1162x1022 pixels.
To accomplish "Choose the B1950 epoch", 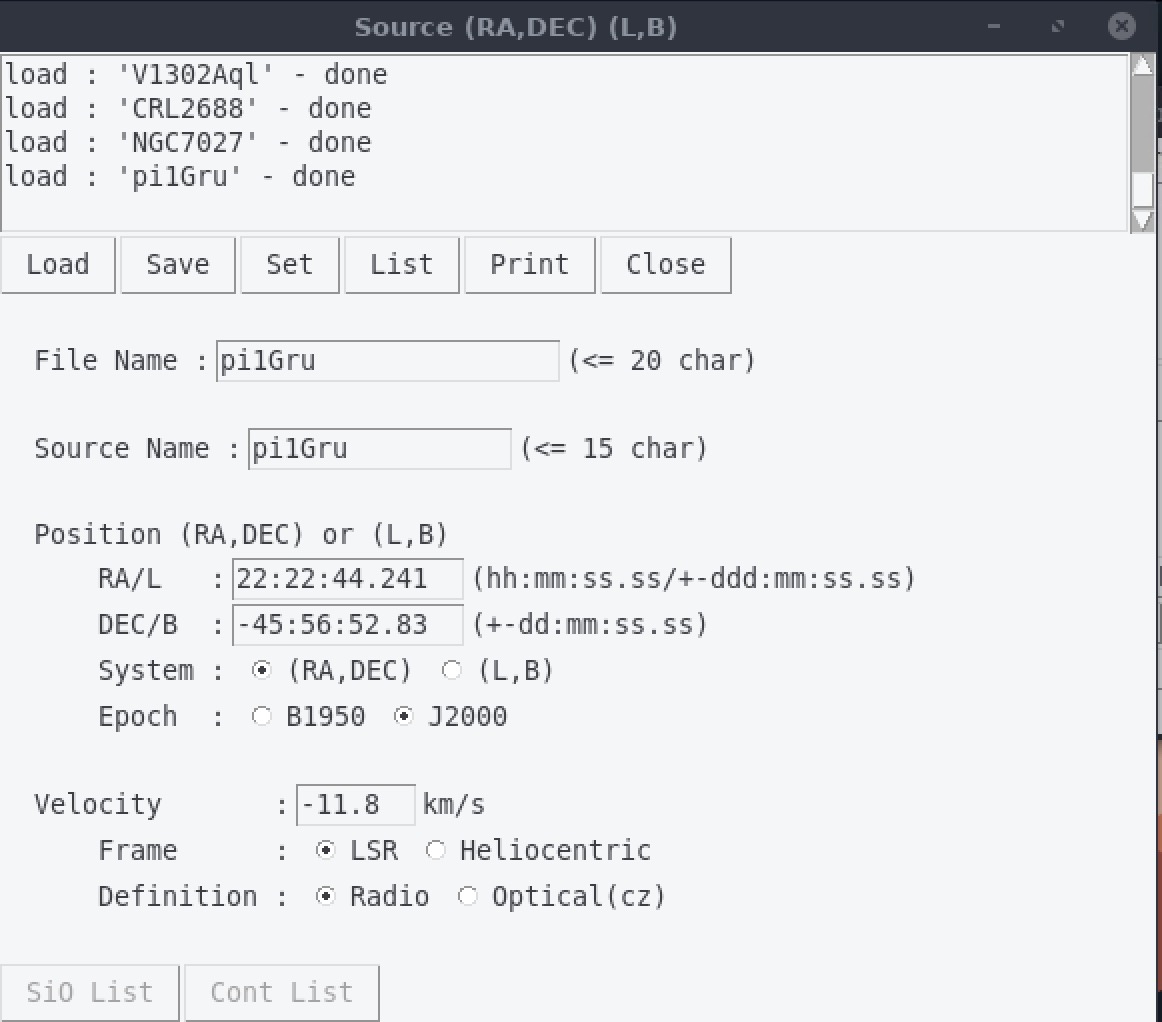I will [262, 717].
